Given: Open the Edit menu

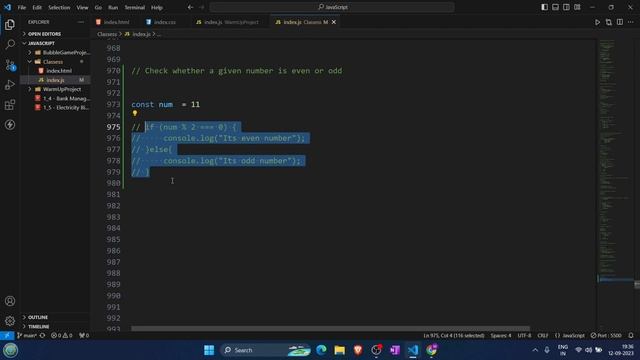Looking at the screenshot, I should tap(37, 7).
